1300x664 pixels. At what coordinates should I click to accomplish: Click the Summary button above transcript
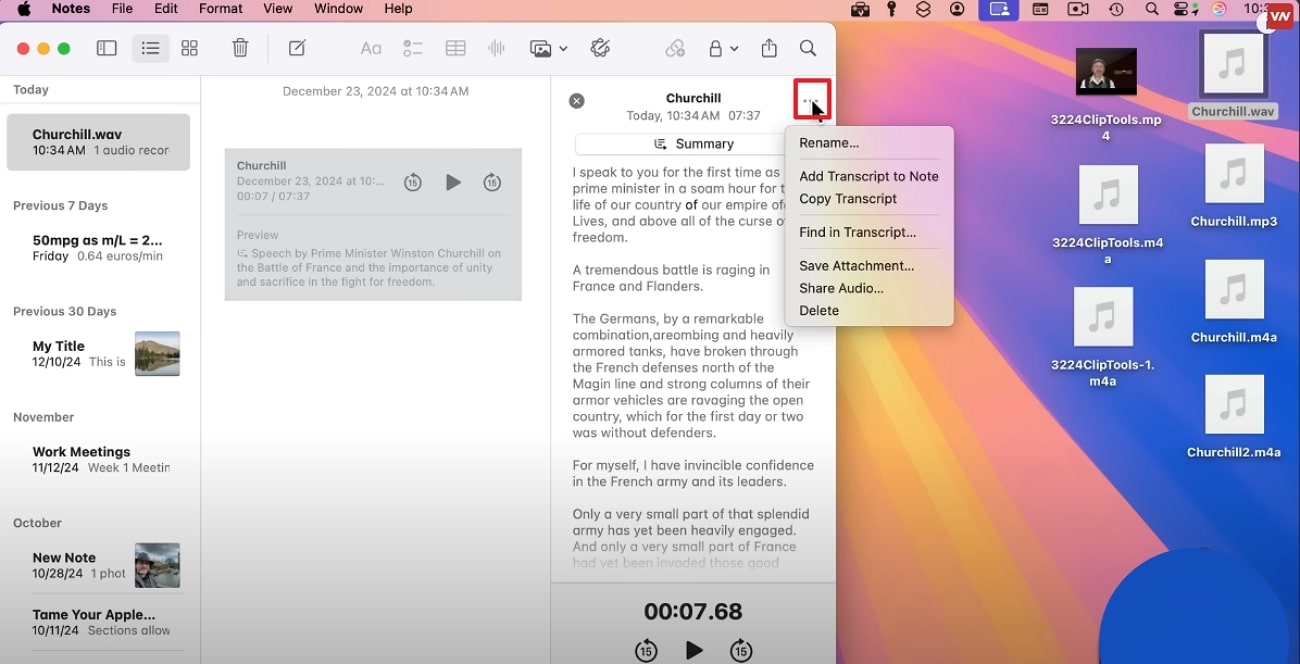tap(693, 144)
